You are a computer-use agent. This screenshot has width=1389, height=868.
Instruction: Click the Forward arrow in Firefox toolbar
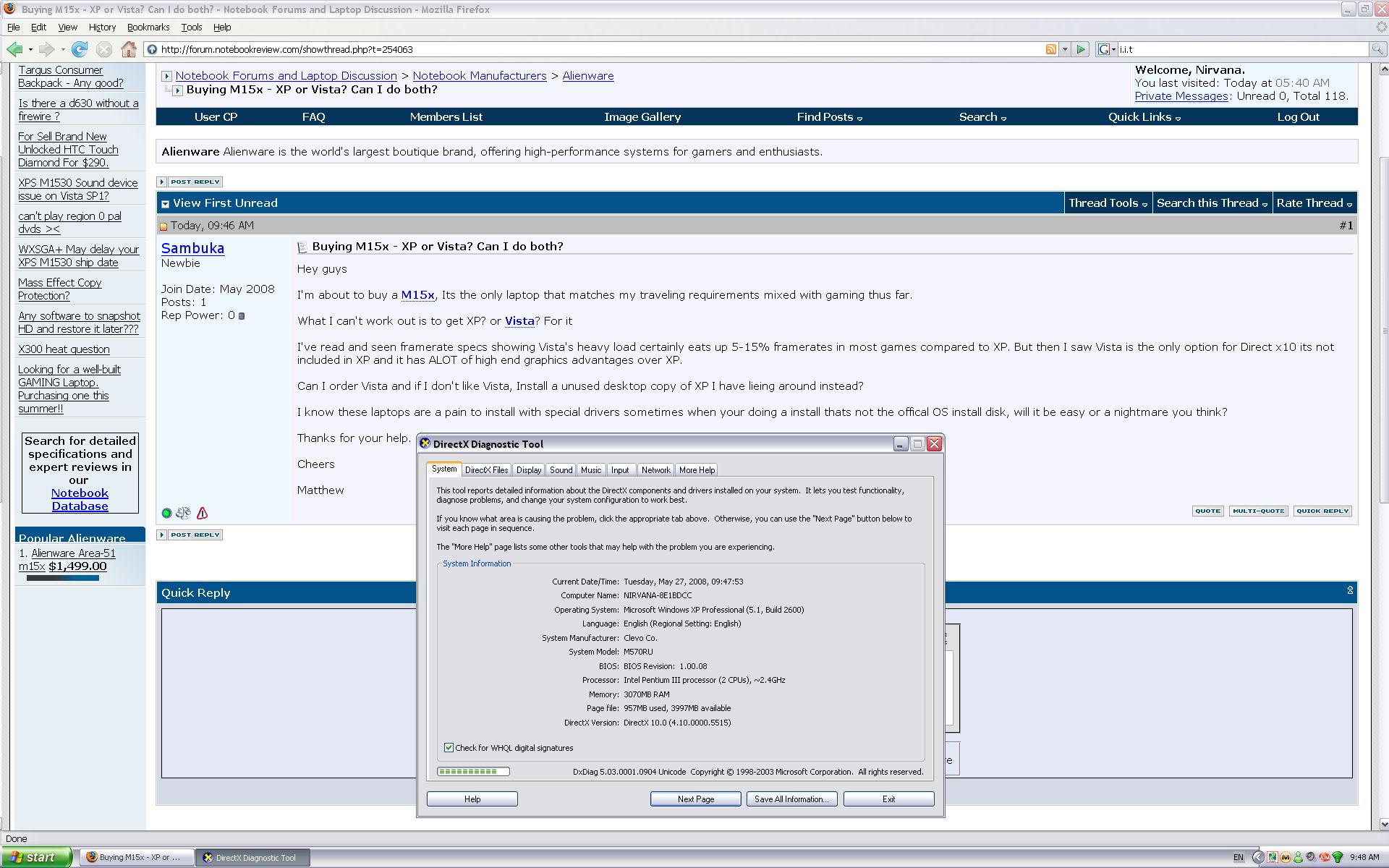click(x=46, y=49)
